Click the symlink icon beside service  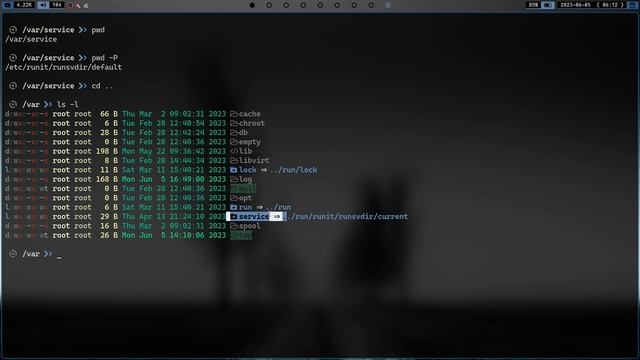point(233,217)
